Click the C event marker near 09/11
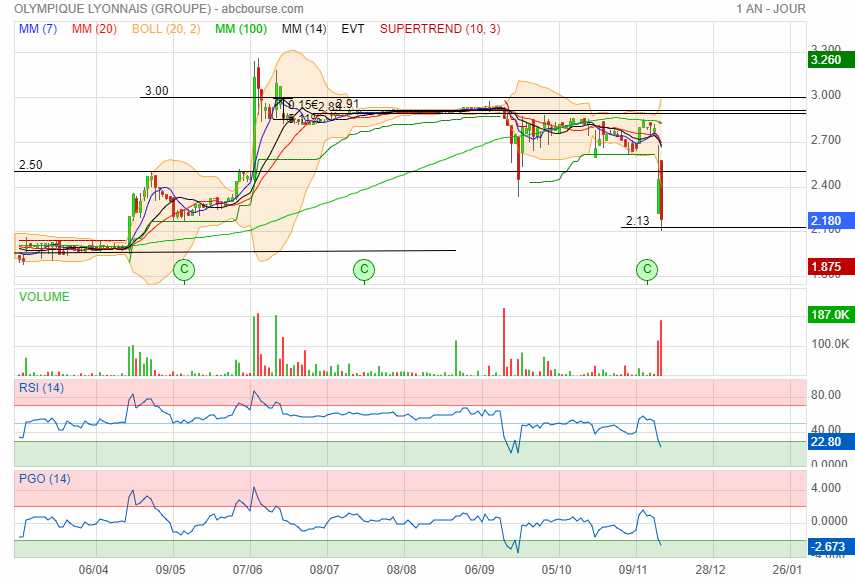855x580 pixels. tap(647, 269)
